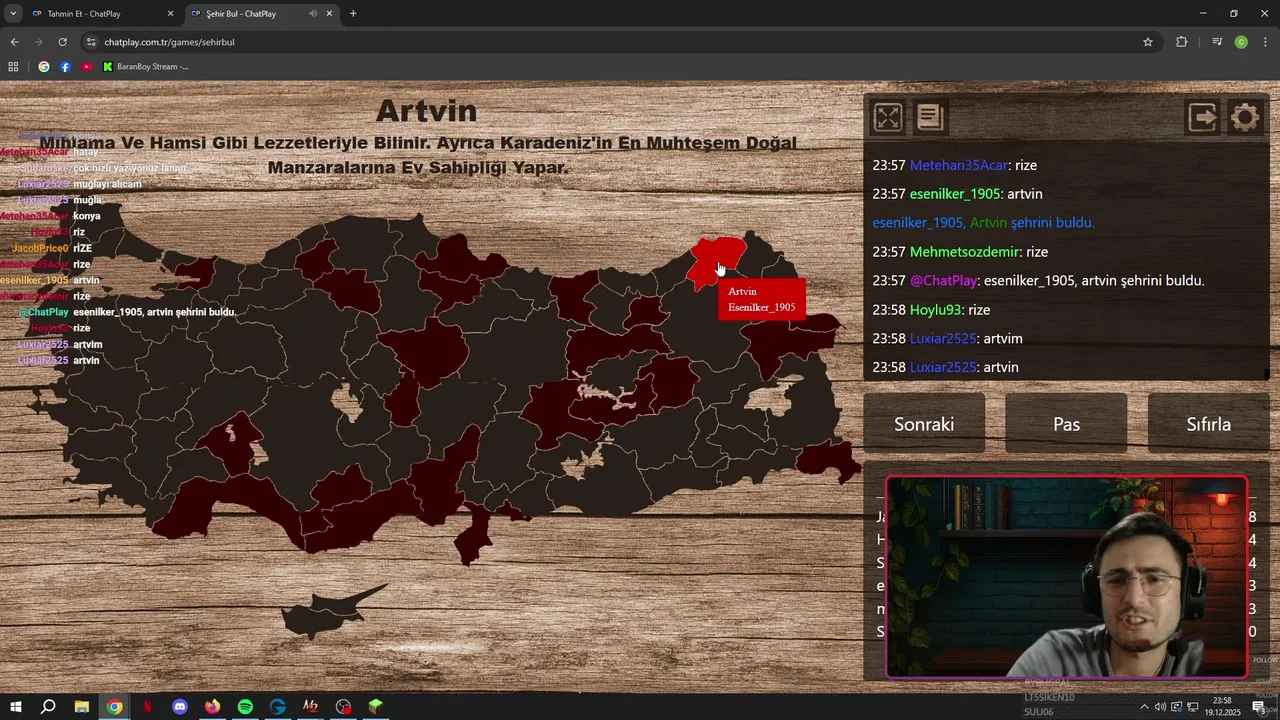
Task: Open Chrome profile avatar
Action: [x=1241, y=42]
